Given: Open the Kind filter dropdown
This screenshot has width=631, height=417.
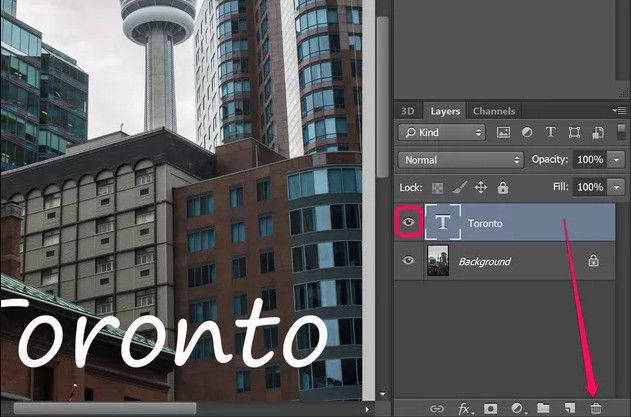Looking at the screenshot, I should coord(440,132).
